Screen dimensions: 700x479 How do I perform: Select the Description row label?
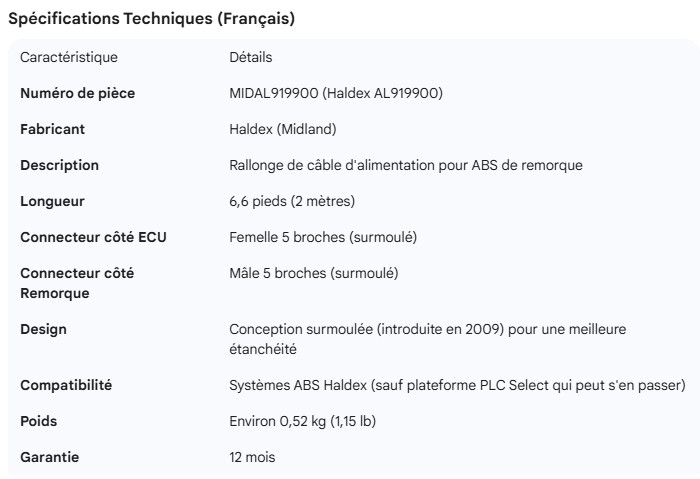click(60, 165)
